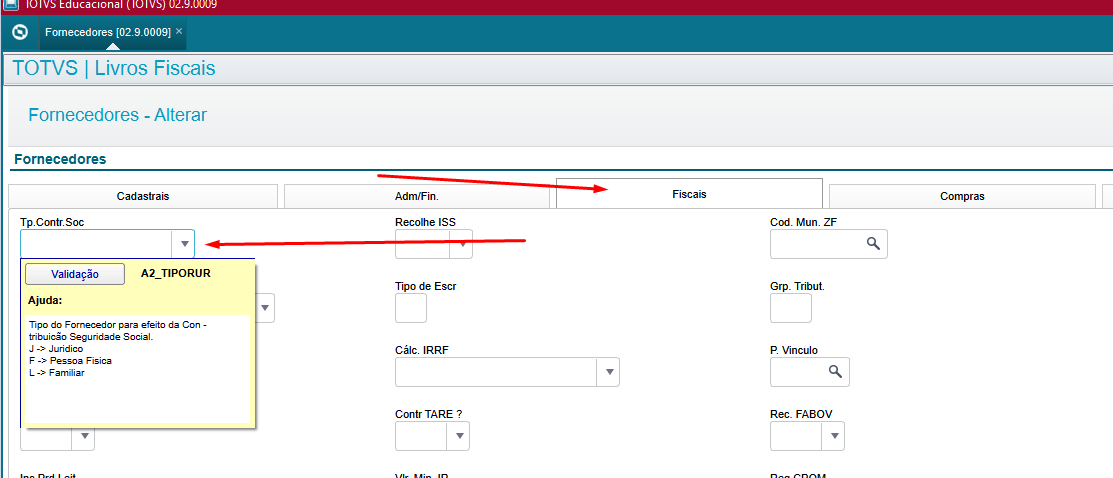Click the P. Vinculo search magnifier

click(x=835, y=372)
